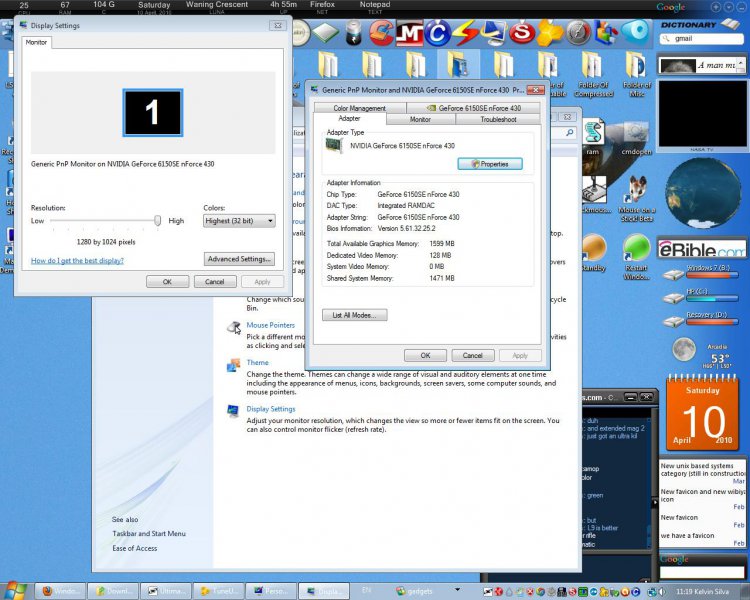The width and height of the screenshot is (750, 600).
Task: Open Advanced Settings in Display Settings
Action: click(x=239, y=259)
